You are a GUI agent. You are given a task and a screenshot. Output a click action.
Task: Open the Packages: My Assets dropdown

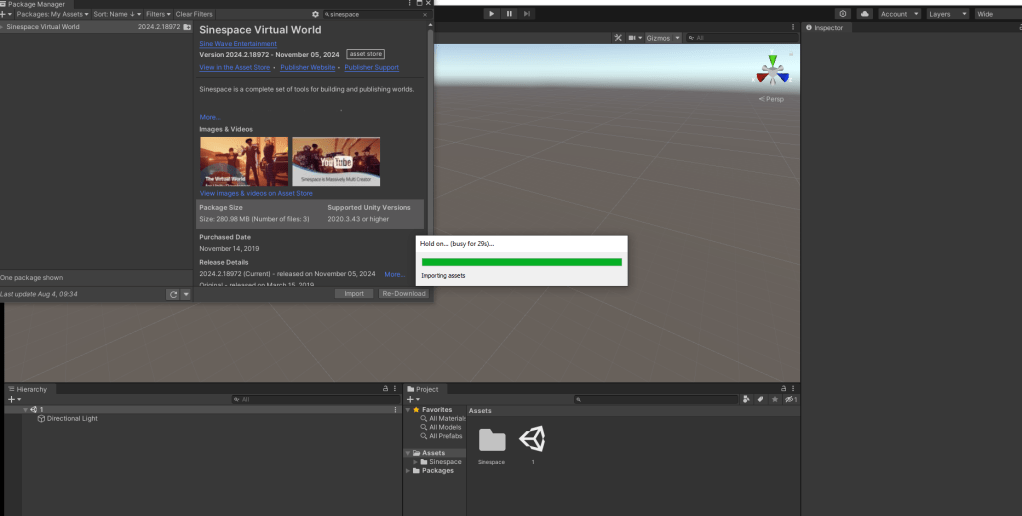(x=51, y=14)
